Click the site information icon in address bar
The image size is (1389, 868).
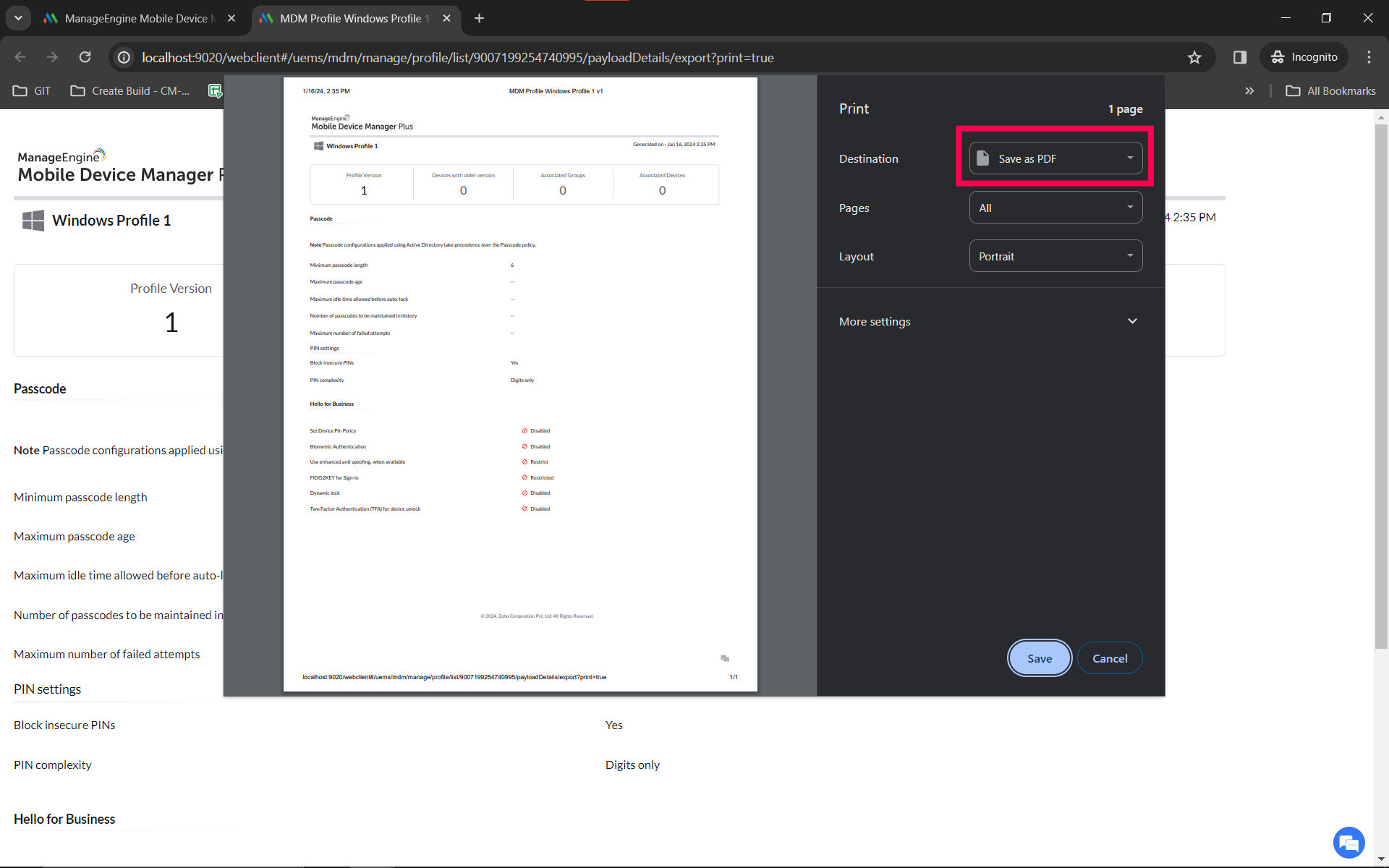[124, 57]
